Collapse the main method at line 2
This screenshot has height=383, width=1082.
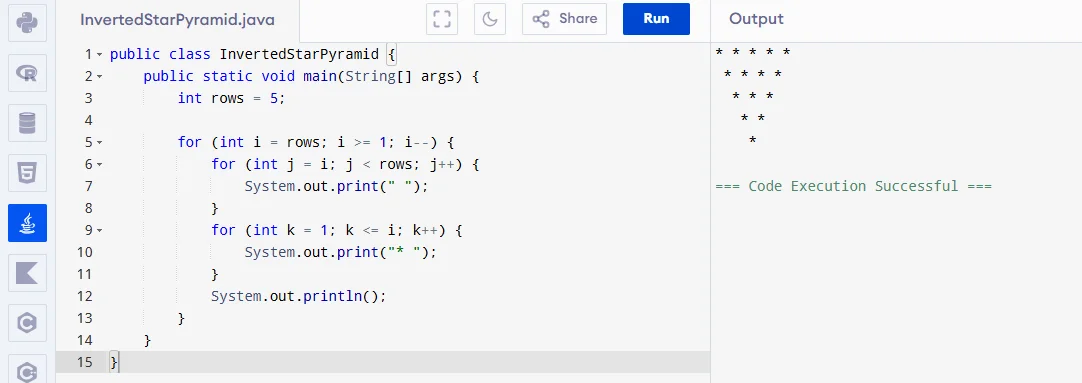(99, 77)
